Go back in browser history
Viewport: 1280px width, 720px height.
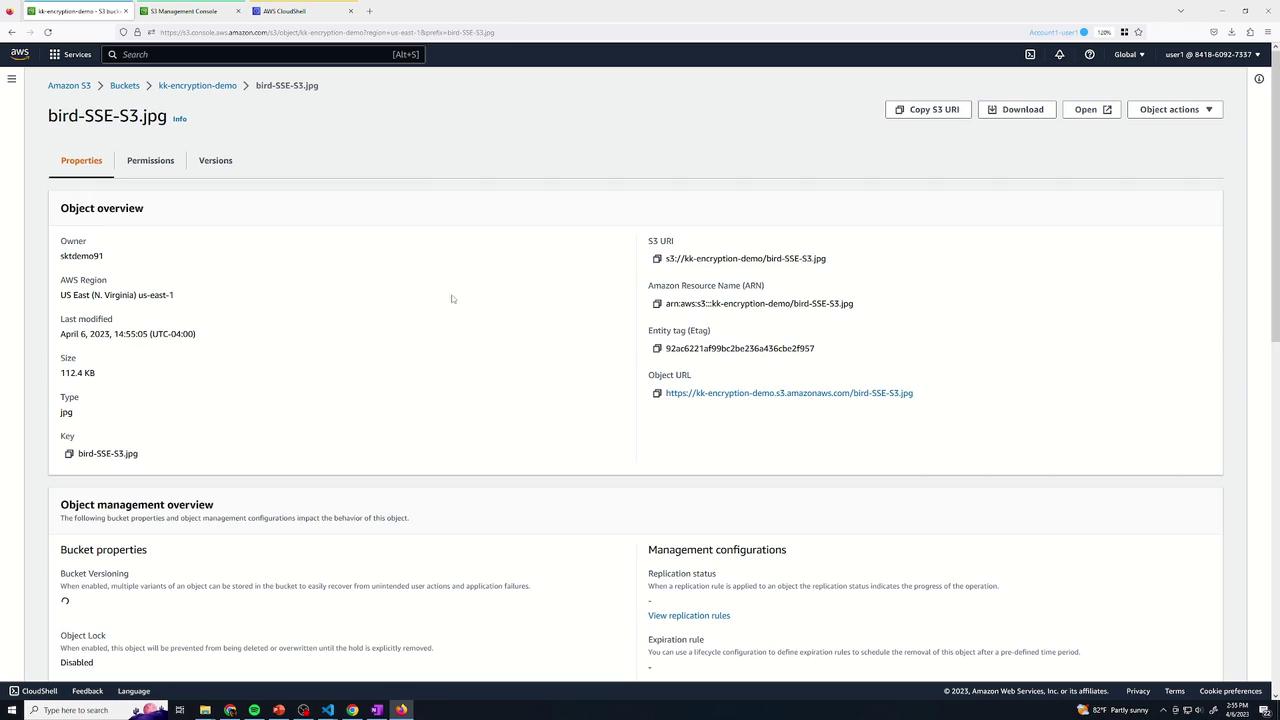(12, 32)
